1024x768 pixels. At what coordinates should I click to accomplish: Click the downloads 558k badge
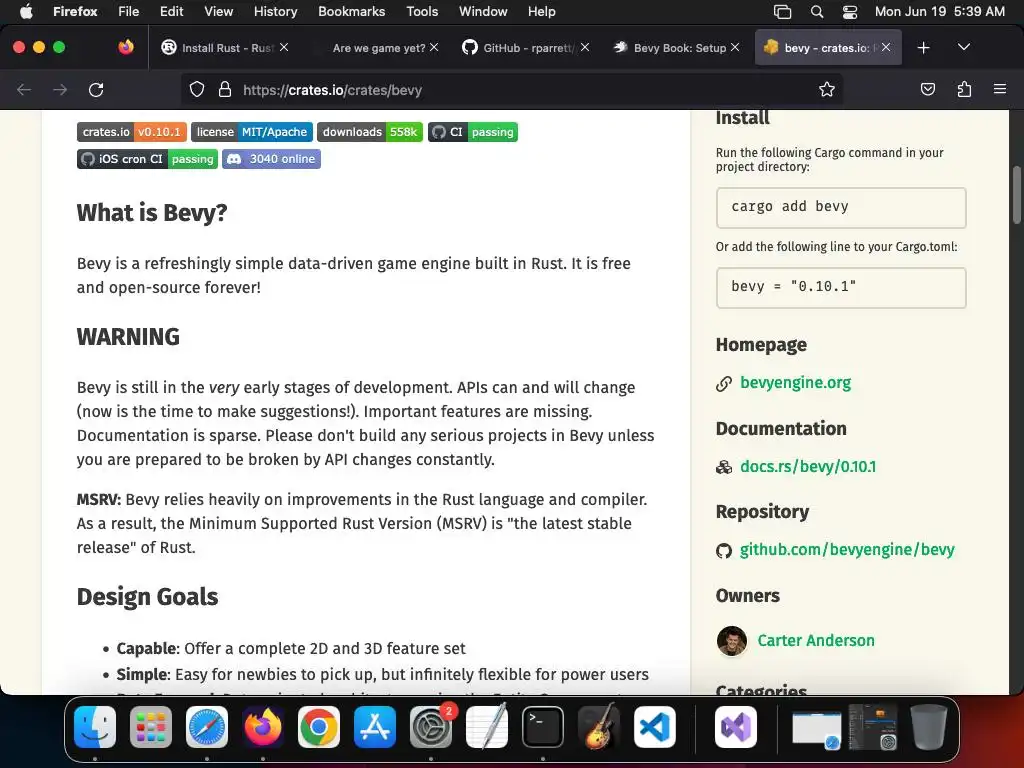[x=370, y=132]
